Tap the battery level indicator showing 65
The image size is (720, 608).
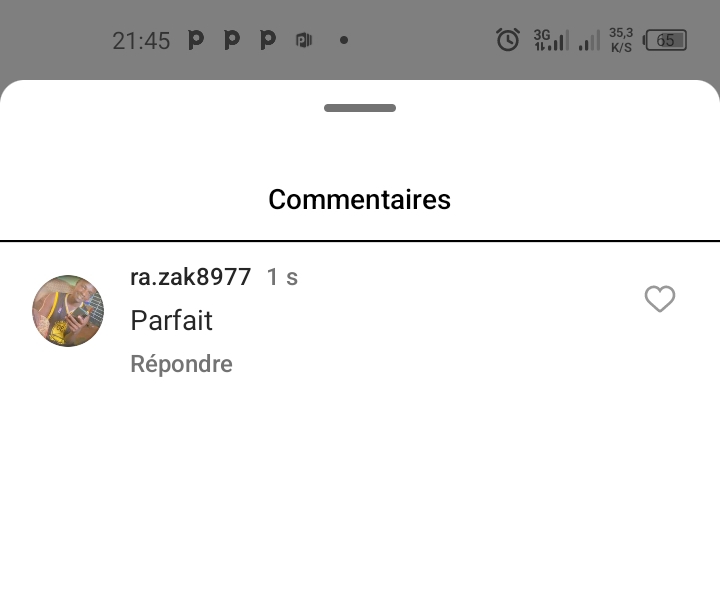click(x=665, y=40)
